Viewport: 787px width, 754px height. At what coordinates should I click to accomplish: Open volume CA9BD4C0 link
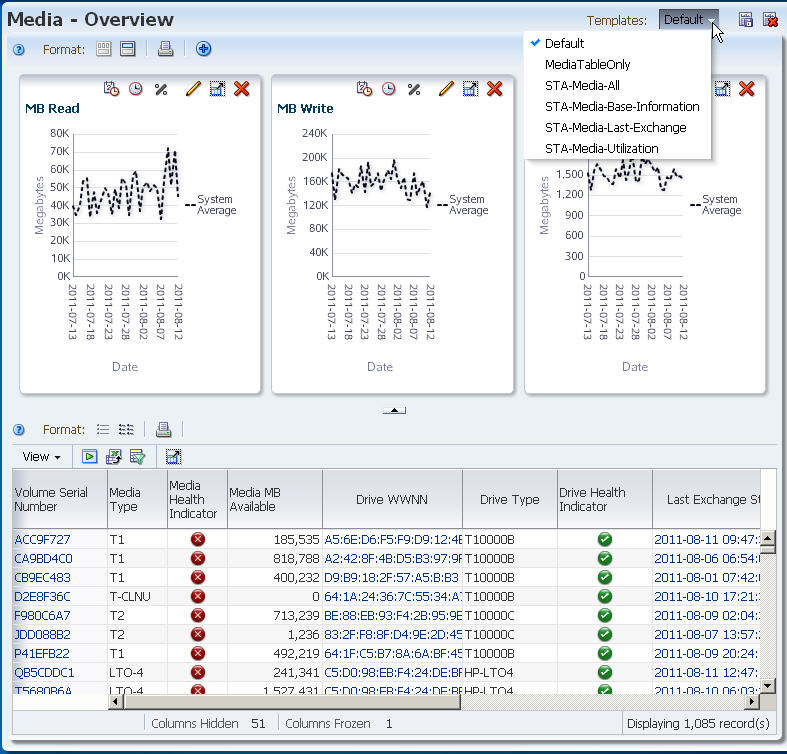(x=43, y=559)
